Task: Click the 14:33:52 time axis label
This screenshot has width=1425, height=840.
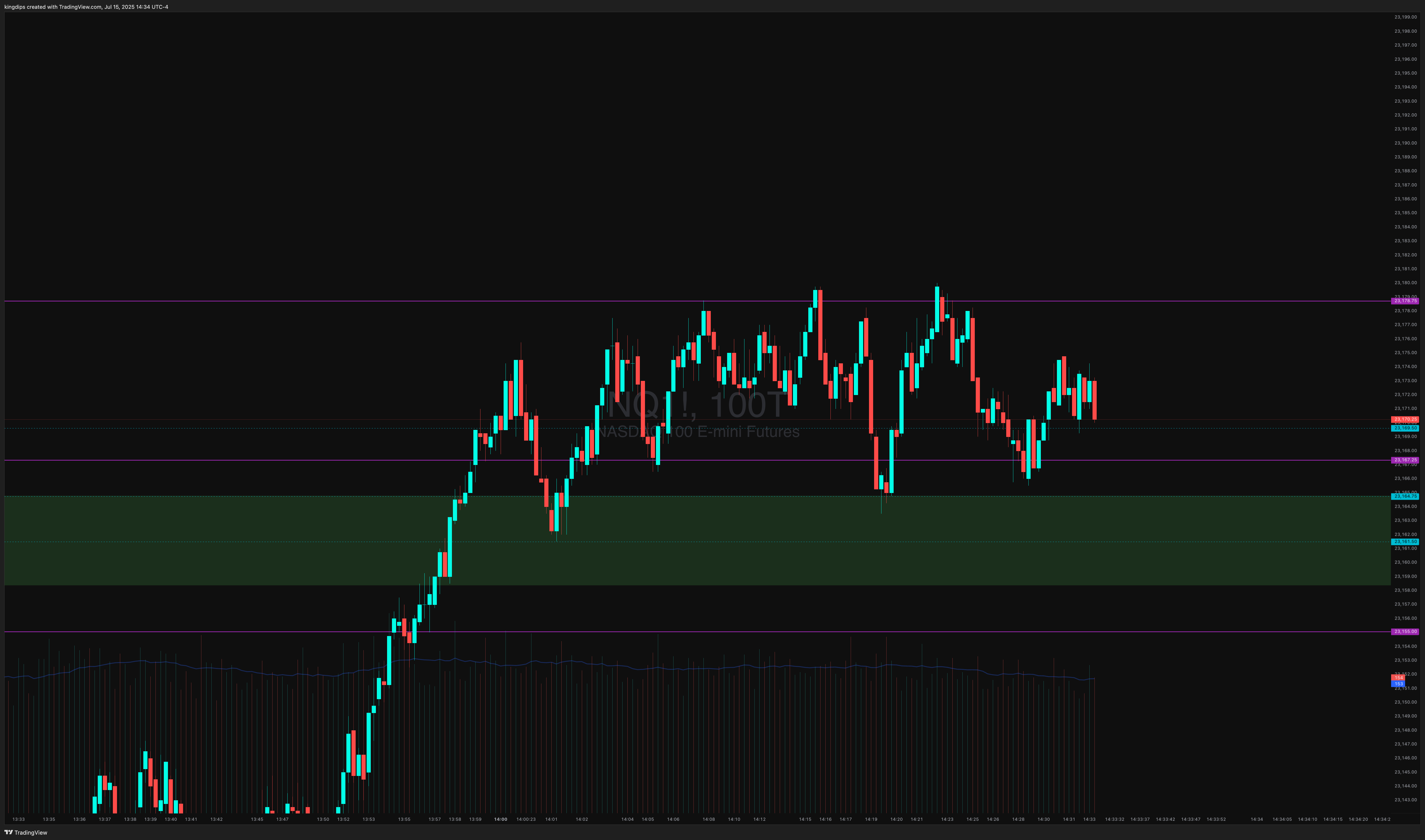Action: click(x=1216, y=819)
